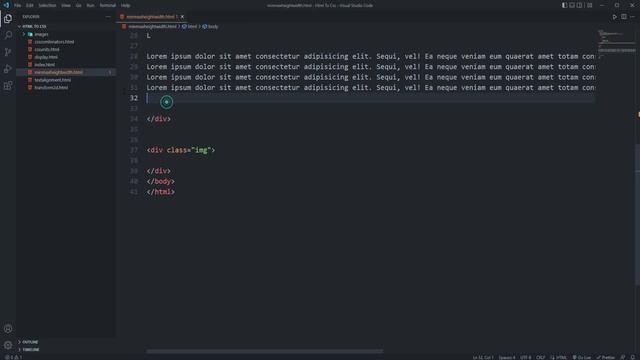Click Ln 32, Col 1 cursor position

pos(483,357)
